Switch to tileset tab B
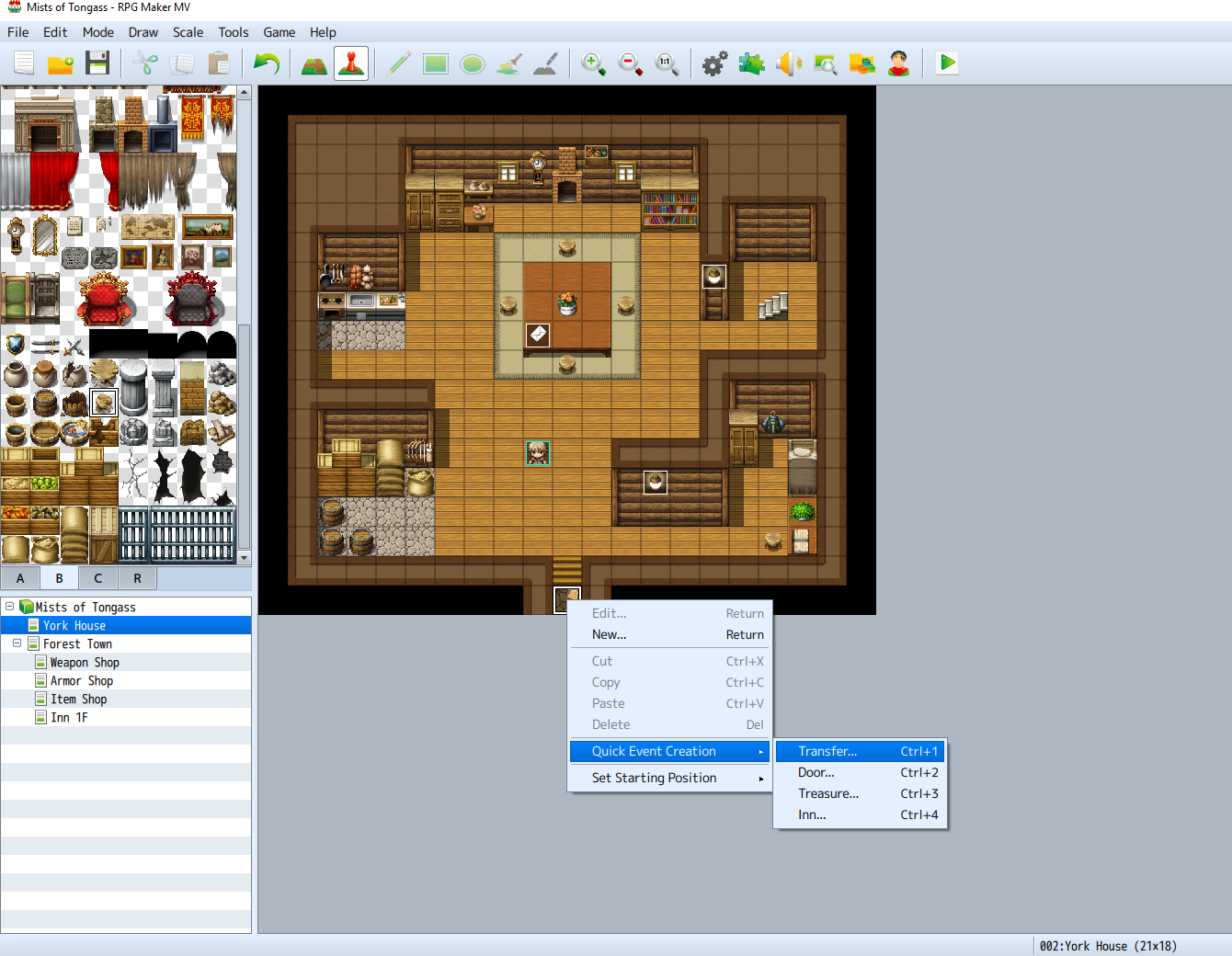 click(x=59, y=578)
